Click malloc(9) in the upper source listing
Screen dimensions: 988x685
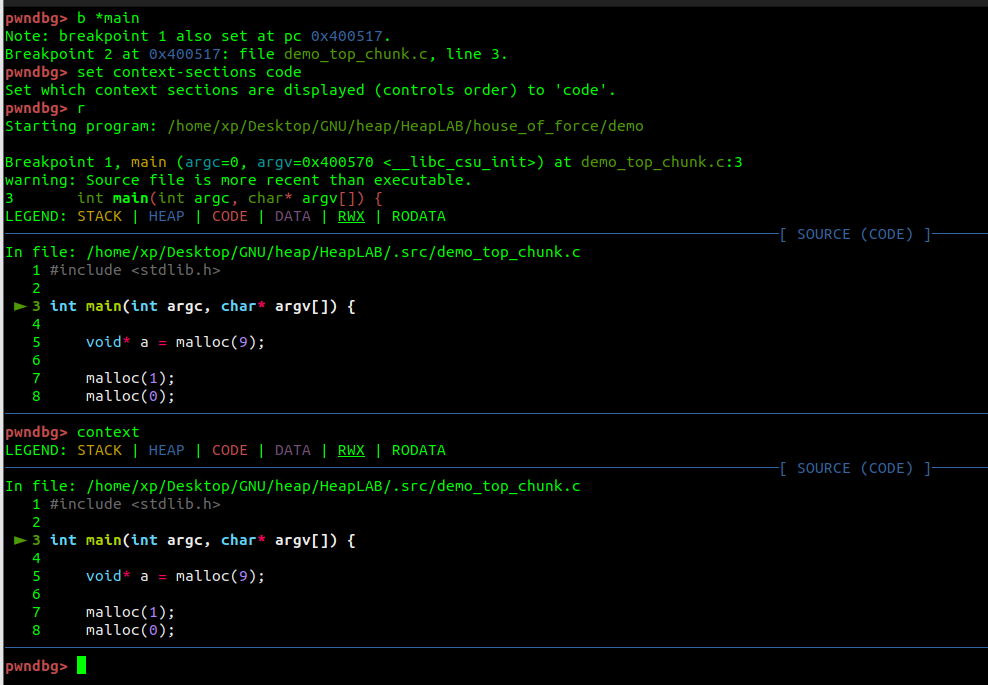click(220, 342)
